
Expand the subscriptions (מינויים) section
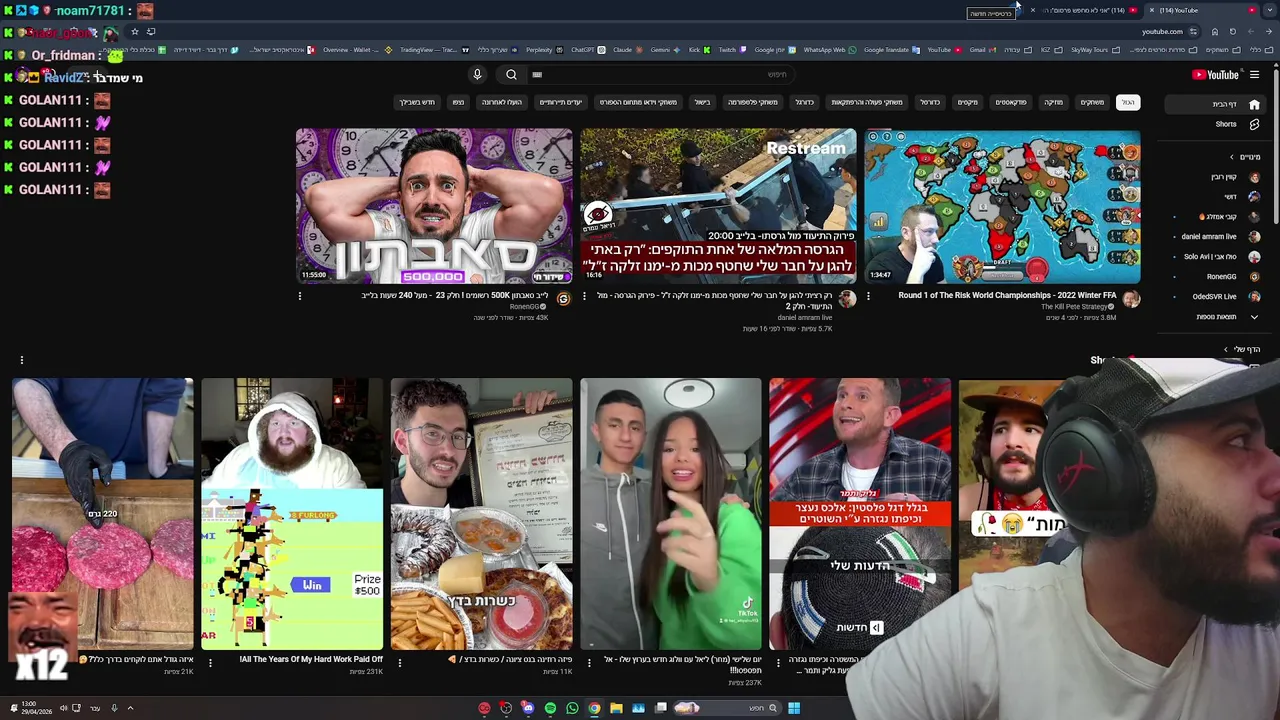tap(1244, 157)
